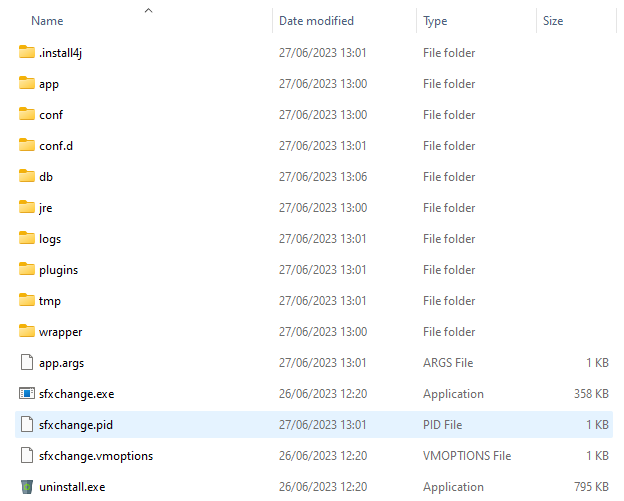Sort by the Type column header

(435, 21)
